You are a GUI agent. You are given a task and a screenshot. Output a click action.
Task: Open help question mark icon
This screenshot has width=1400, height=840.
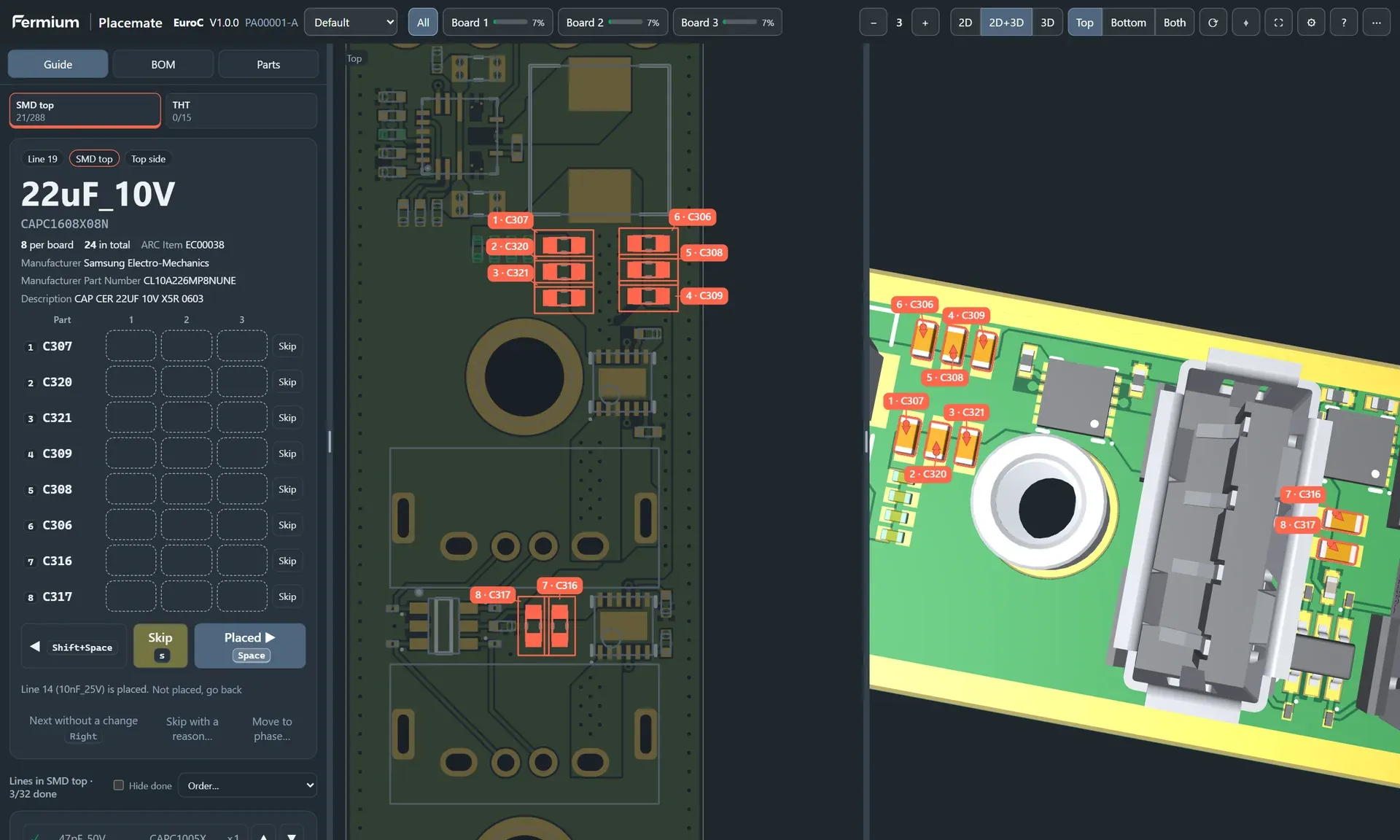[1344, 23]
